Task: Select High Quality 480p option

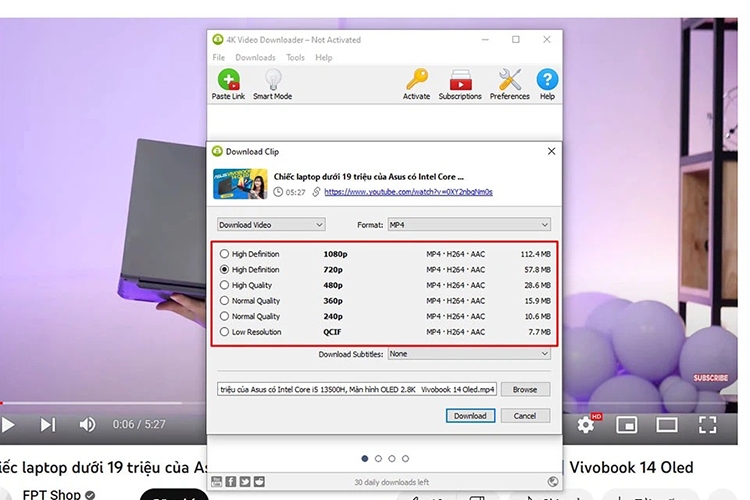Action: [224, 285]
